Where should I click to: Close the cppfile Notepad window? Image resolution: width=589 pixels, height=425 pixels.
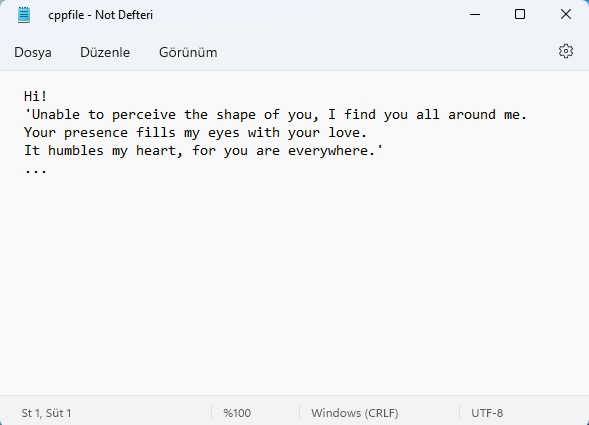coord(566,15)
